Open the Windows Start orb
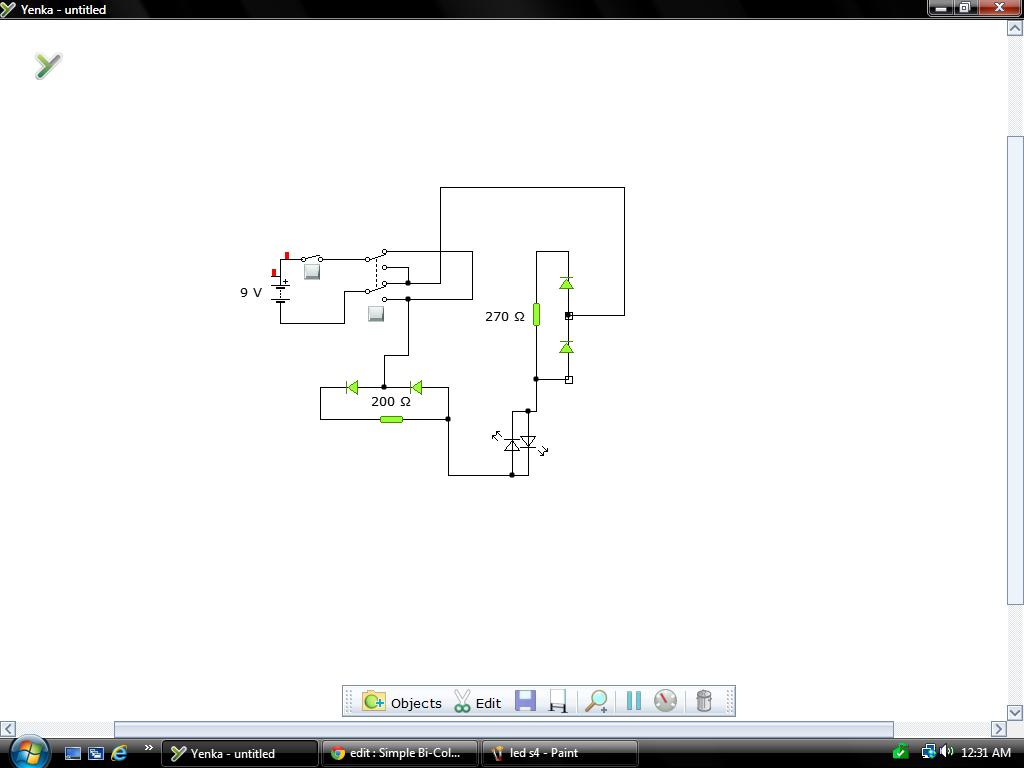This screenshot has height=768, width=1024. click(27, 752)
